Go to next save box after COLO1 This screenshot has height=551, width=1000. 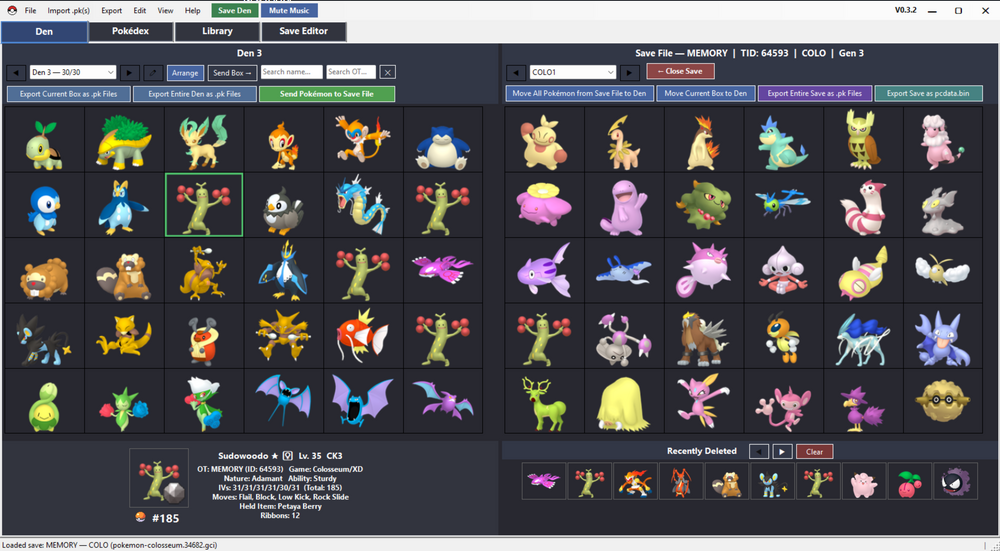tap(629, 73)
